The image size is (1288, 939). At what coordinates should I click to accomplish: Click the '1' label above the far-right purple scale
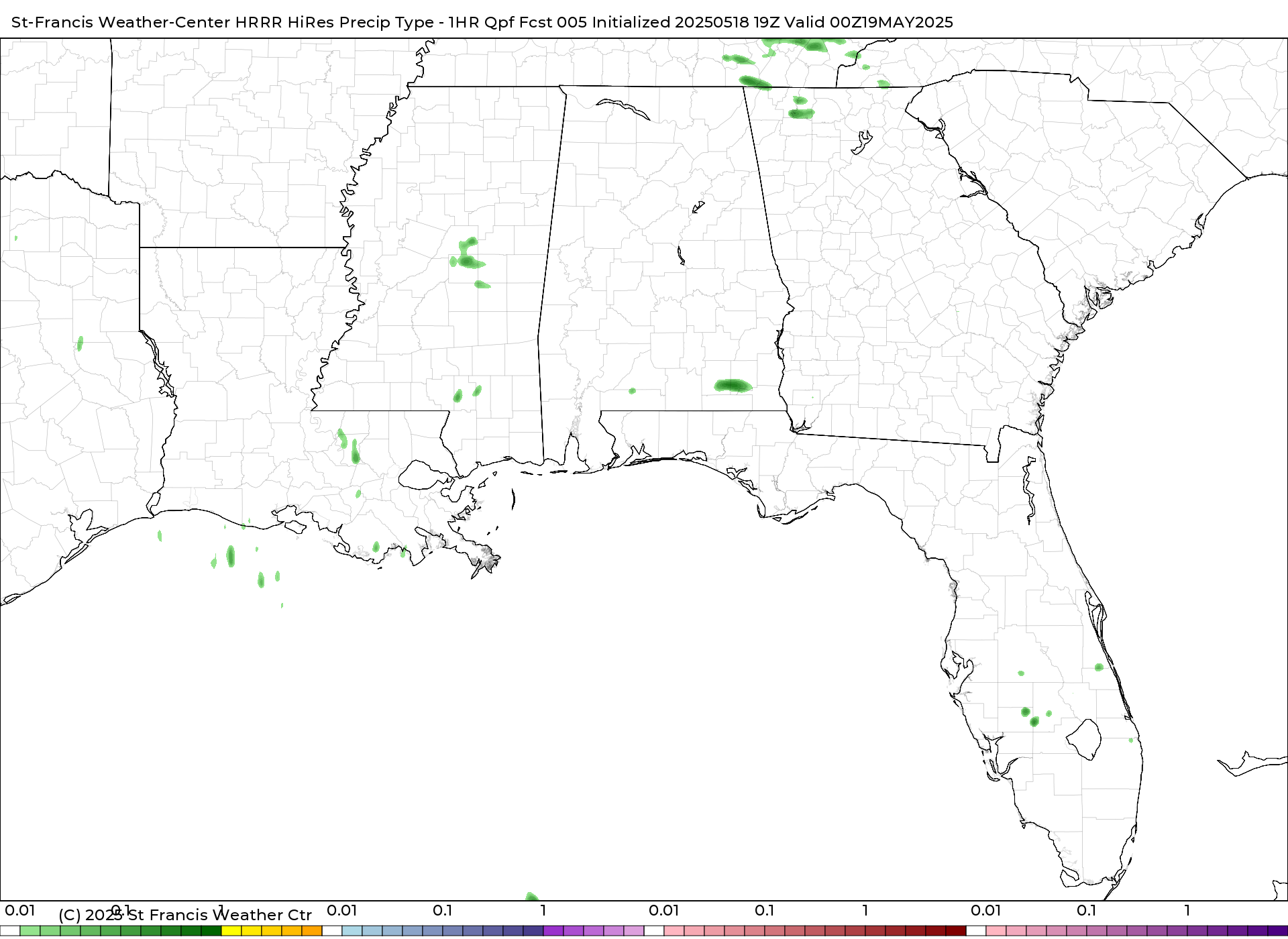pos(1187,910)
